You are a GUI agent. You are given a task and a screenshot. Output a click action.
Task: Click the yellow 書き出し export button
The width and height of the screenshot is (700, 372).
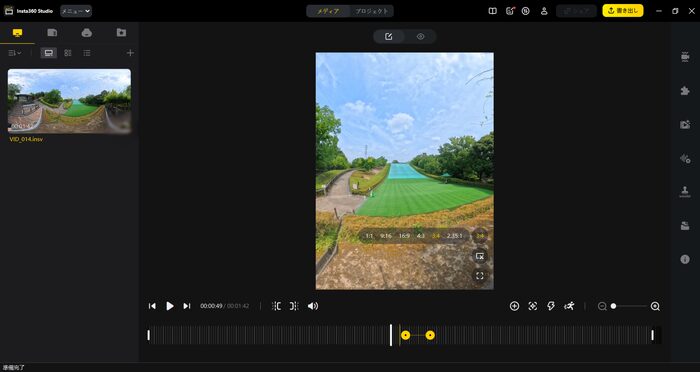coord(623,11)
